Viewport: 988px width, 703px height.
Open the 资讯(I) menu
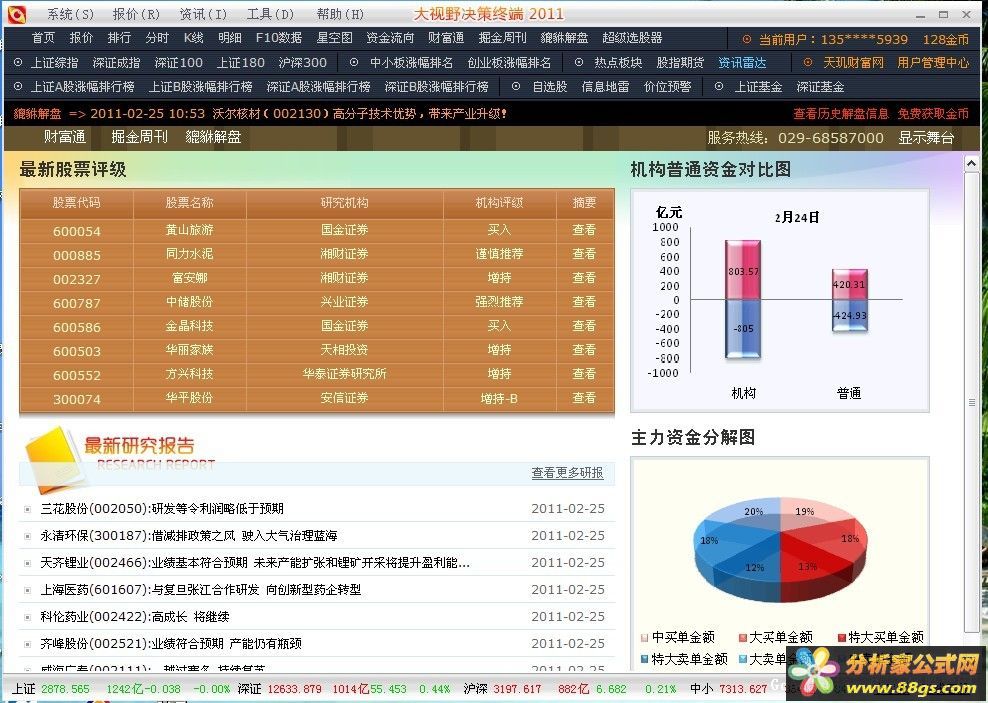(203, 14)
